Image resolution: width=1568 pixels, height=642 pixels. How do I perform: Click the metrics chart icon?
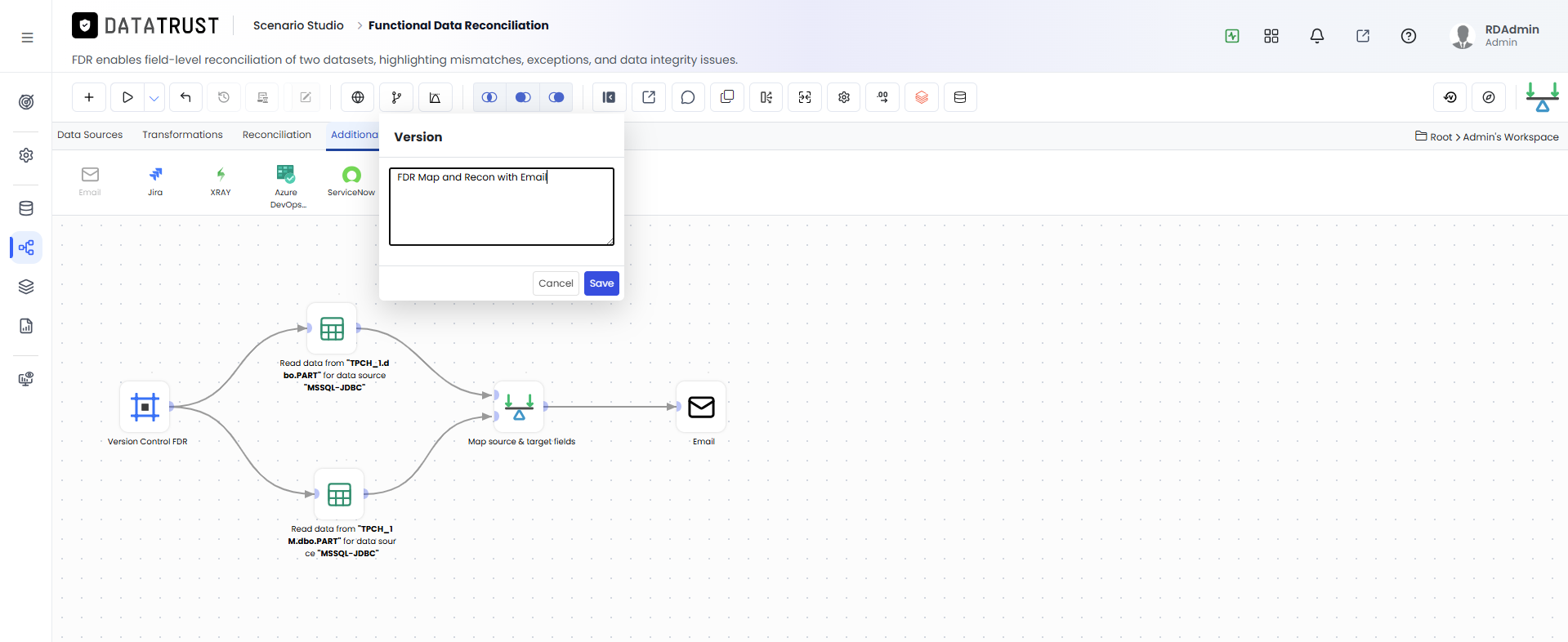(436, 97)
